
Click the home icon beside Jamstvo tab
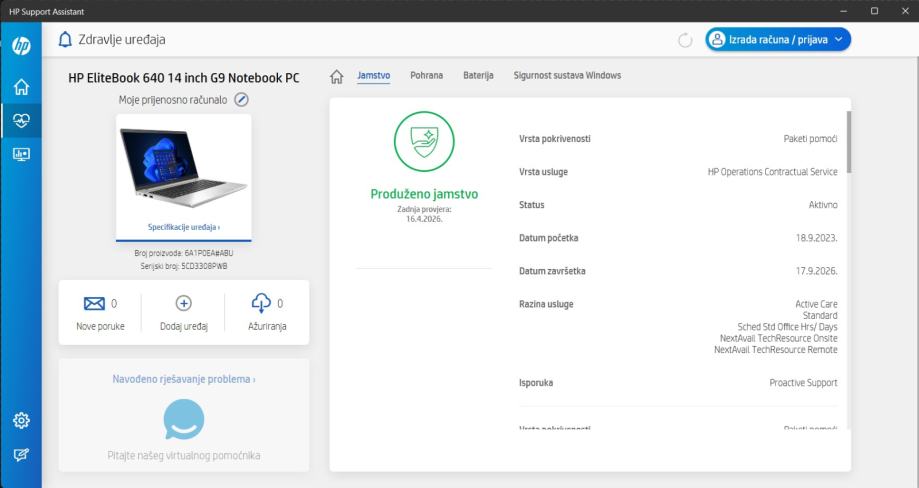tap(337, 76)
